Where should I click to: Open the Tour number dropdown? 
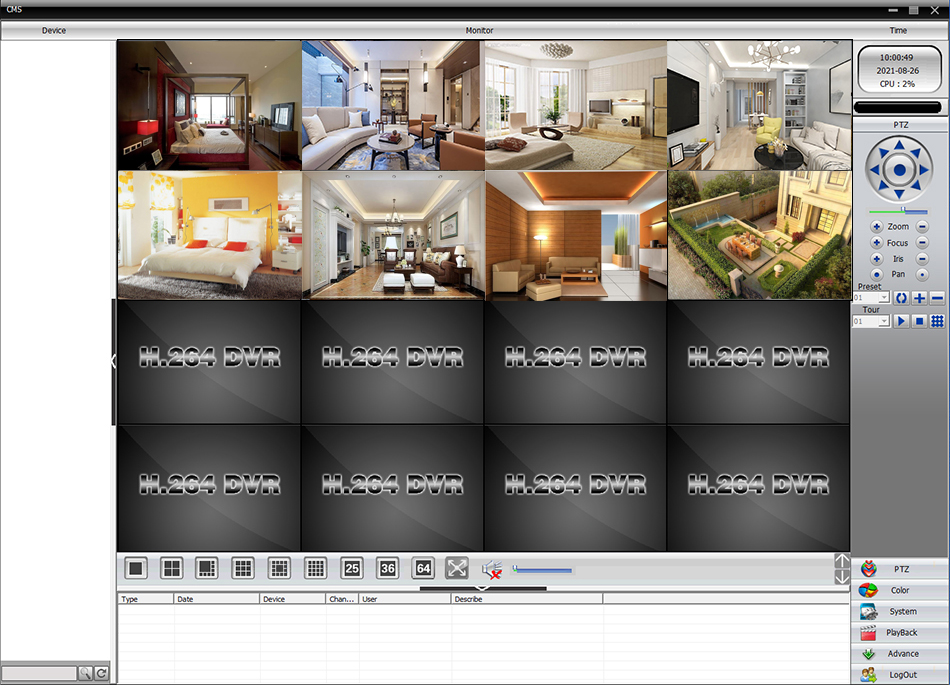(x=884, y=321)
